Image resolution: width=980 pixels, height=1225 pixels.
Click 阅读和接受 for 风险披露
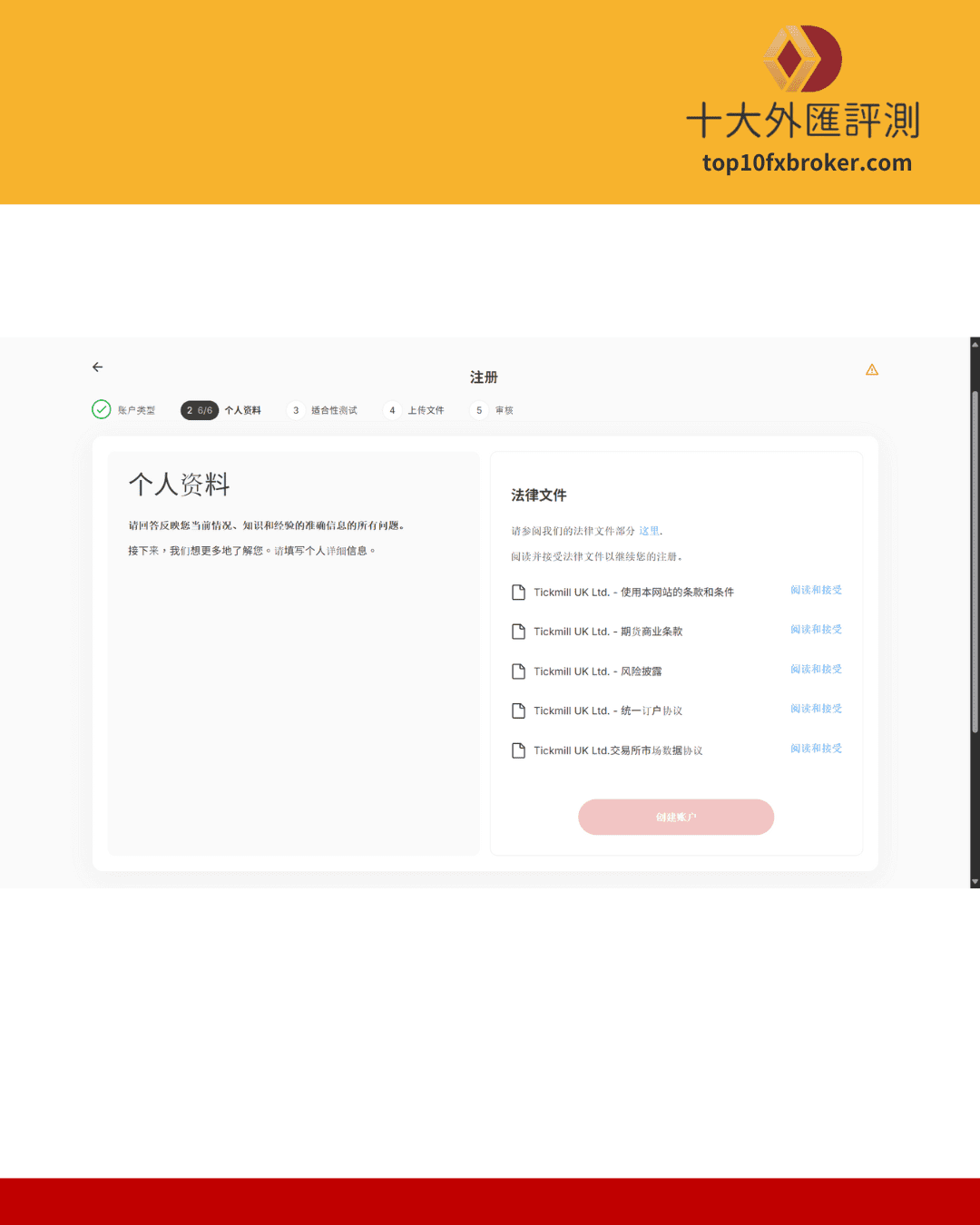pyautogui.click(x=815, y=669)
